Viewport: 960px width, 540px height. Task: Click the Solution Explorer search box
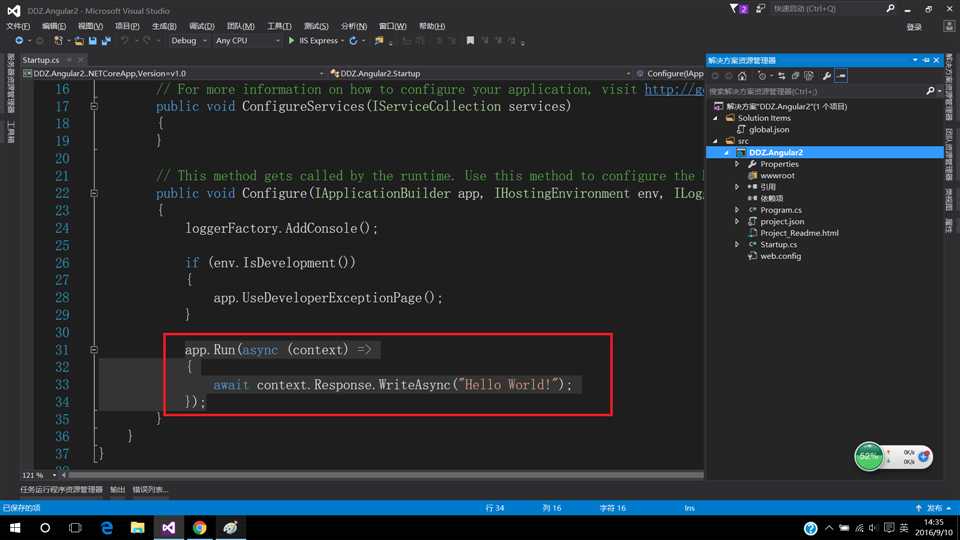[x=817, y=91]
